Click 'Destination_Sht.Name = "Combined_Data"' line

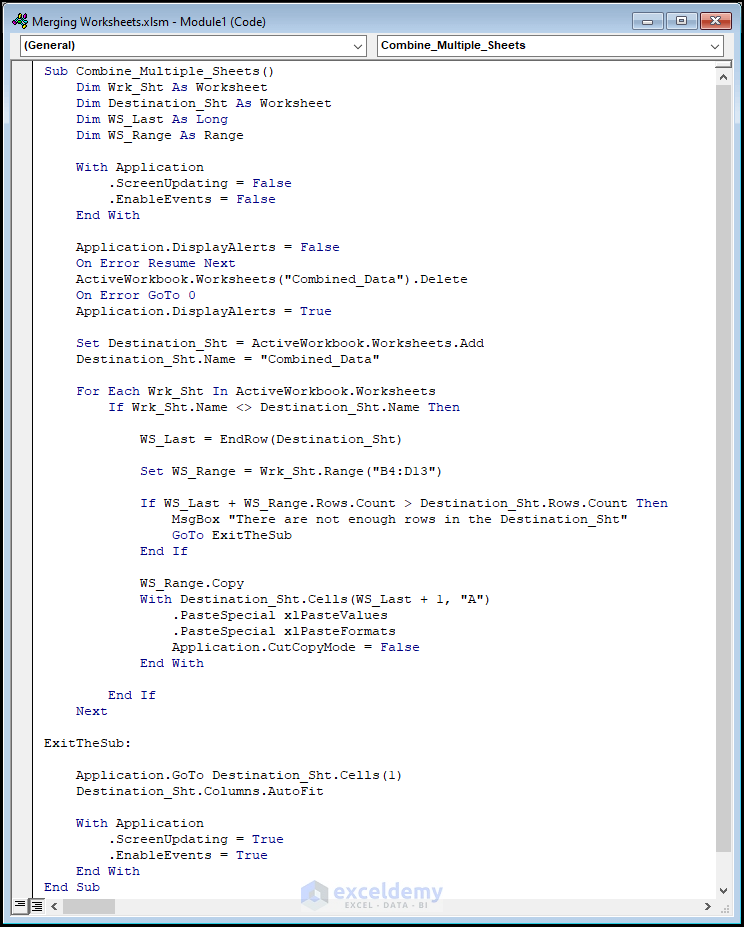228,358
